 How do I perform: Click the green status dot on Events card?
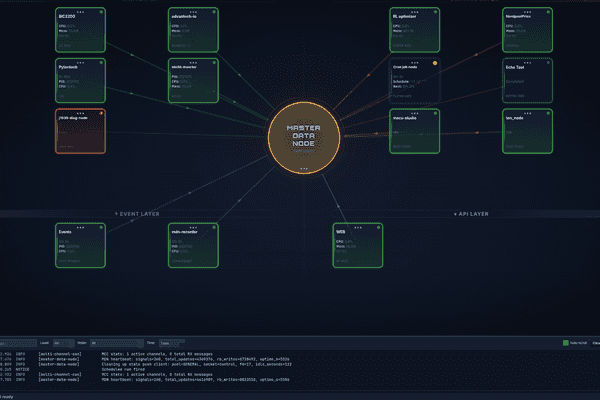101,227
